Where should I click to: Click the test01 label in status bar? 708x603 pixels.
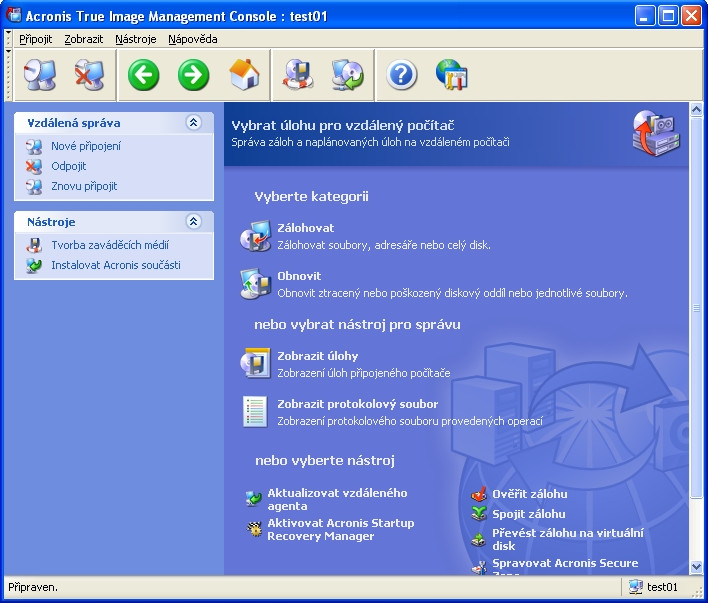pos(662,587)
